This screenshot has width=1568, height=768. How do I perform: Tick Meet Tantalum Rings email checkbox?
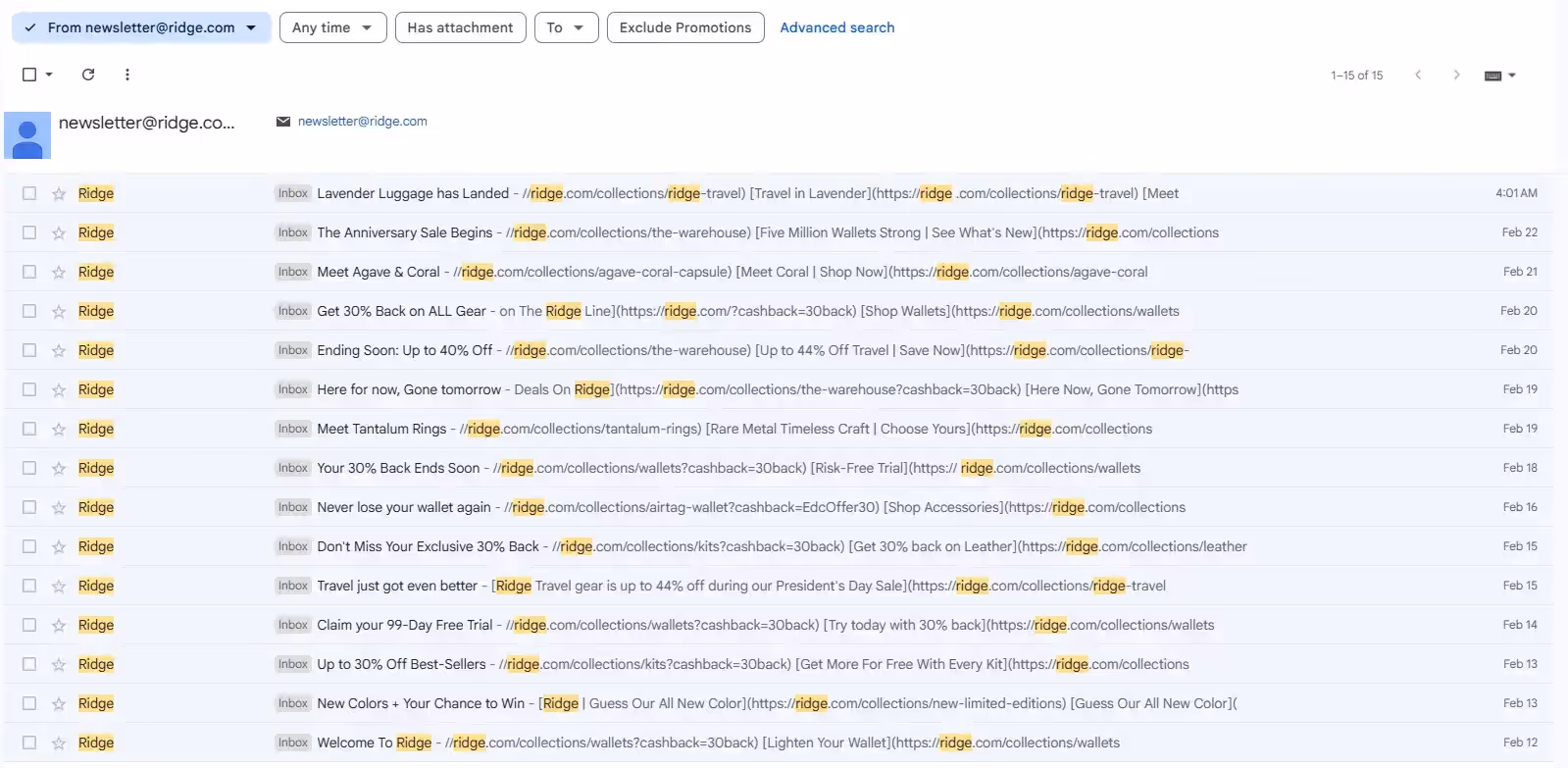click(x=29, y=429)
